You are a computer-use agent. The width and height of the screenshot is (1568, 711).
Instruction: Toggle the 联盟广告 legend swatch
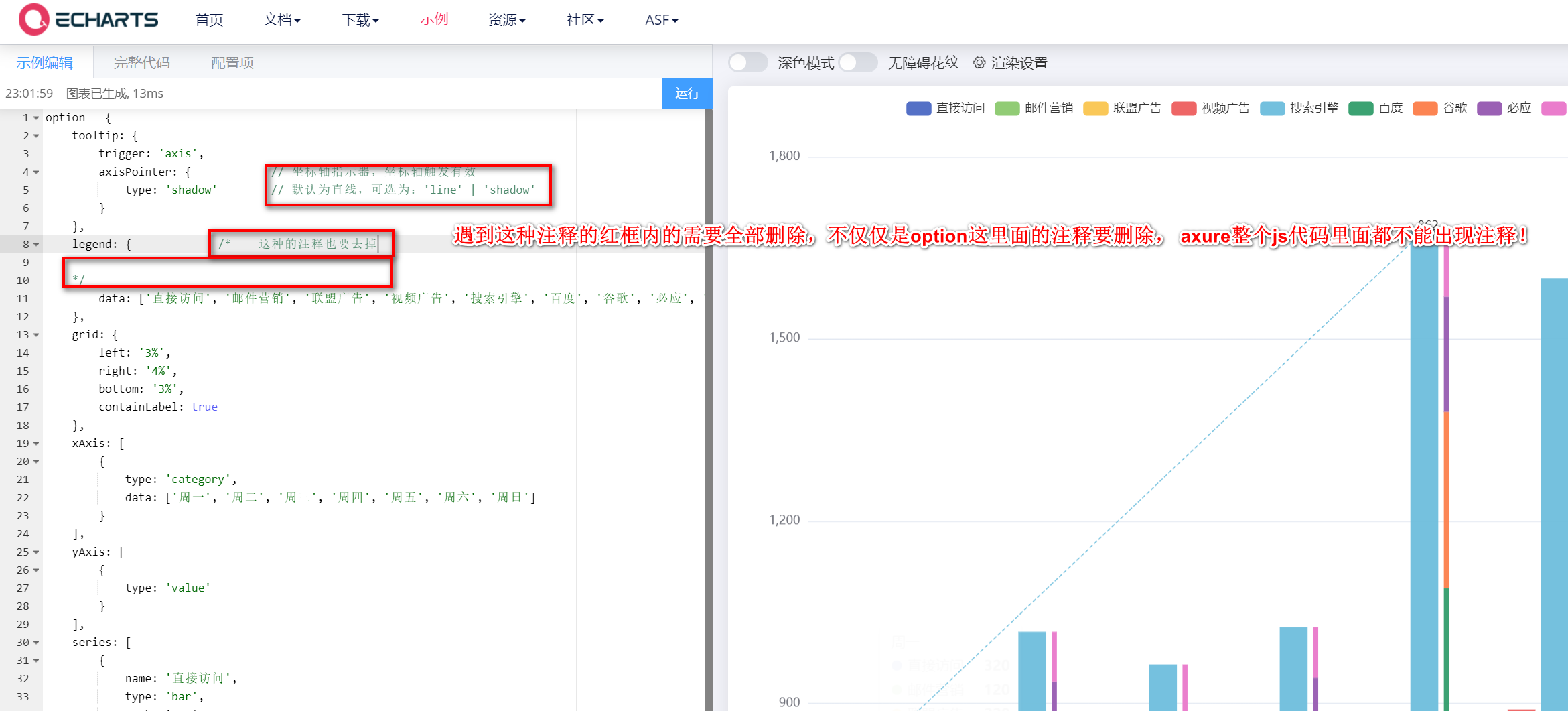pyautogui.click(x=1095, y=108)
